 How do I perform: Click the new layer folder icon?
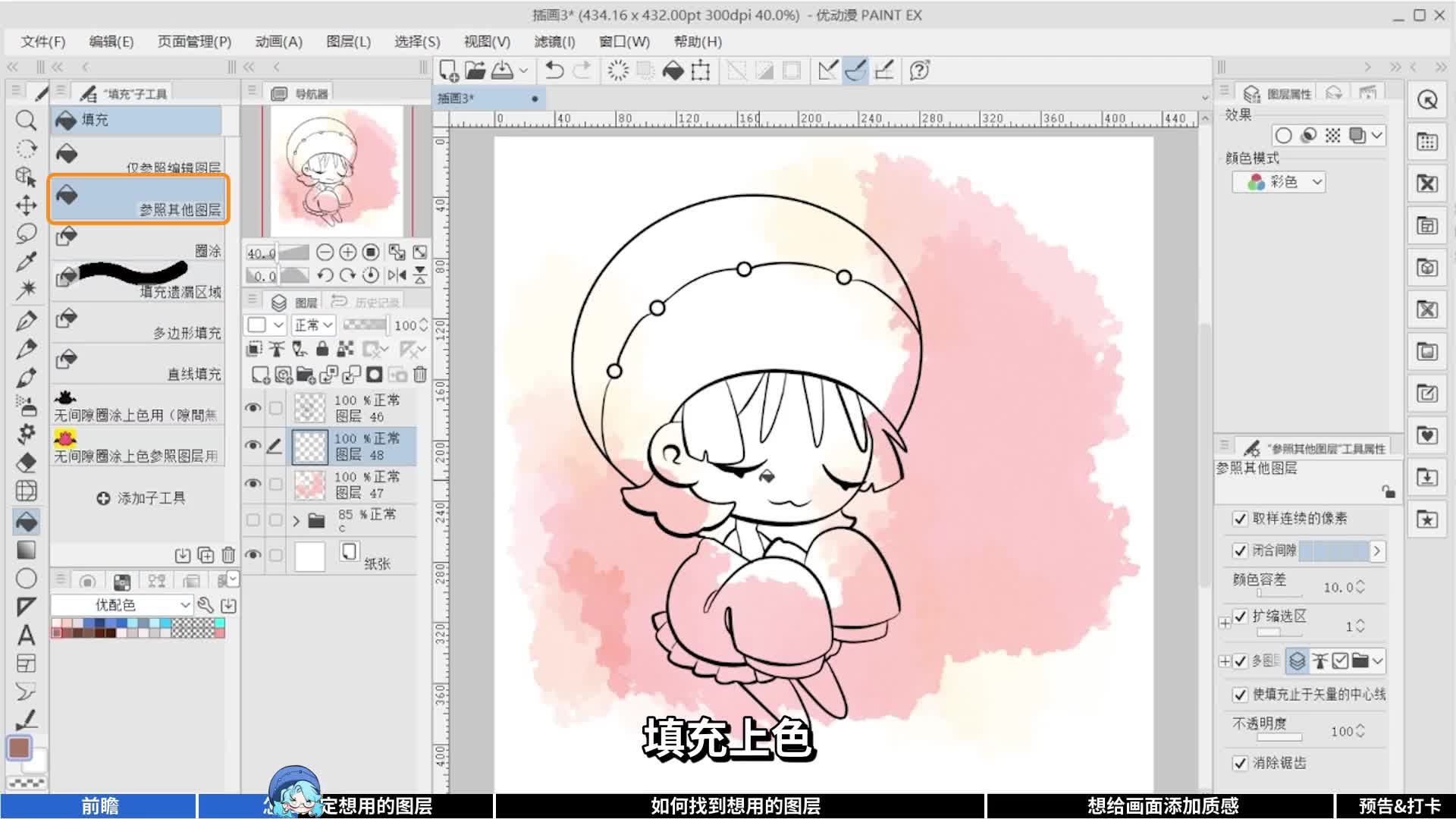[x=306, y=375]
